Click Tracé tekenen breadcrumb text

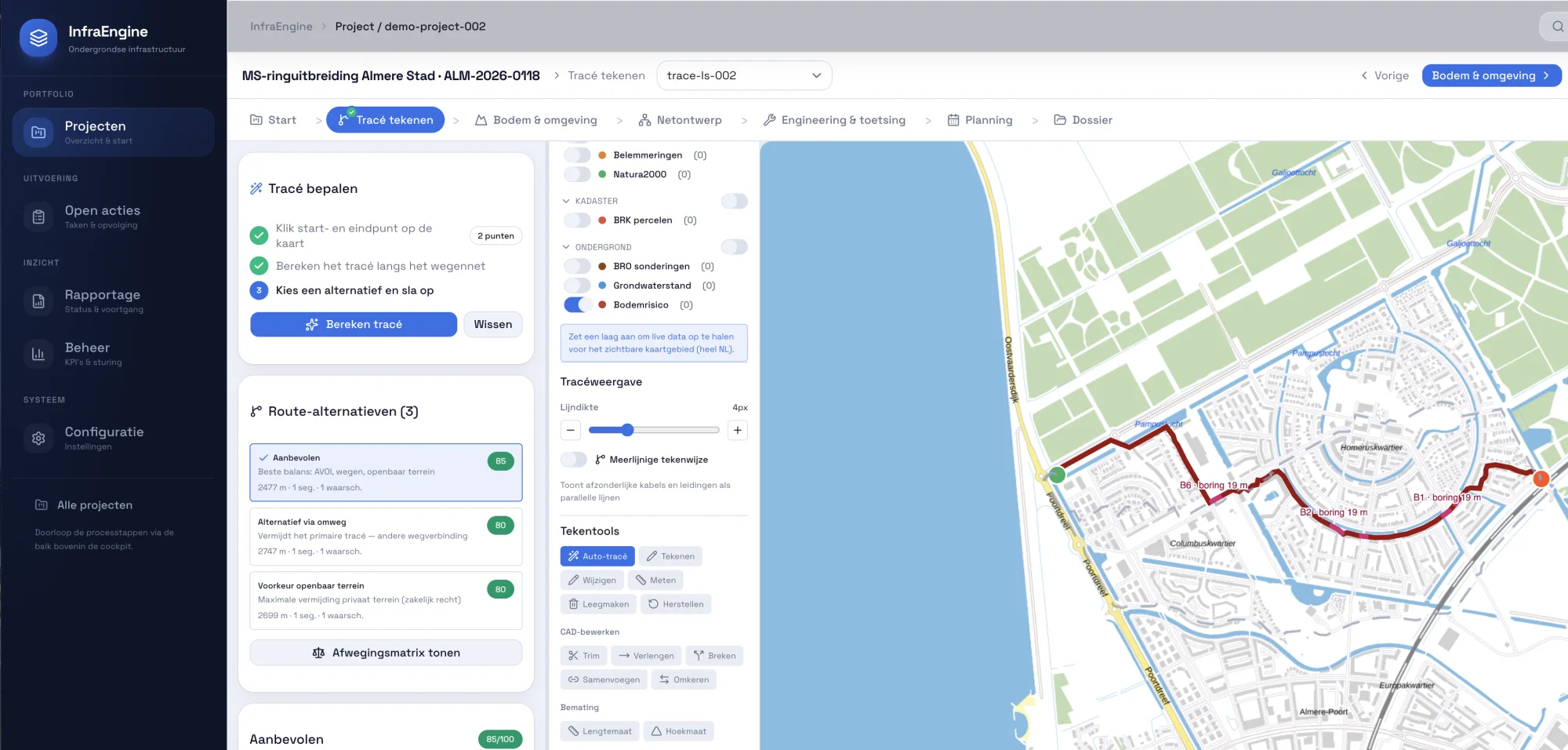pos(606,75)
